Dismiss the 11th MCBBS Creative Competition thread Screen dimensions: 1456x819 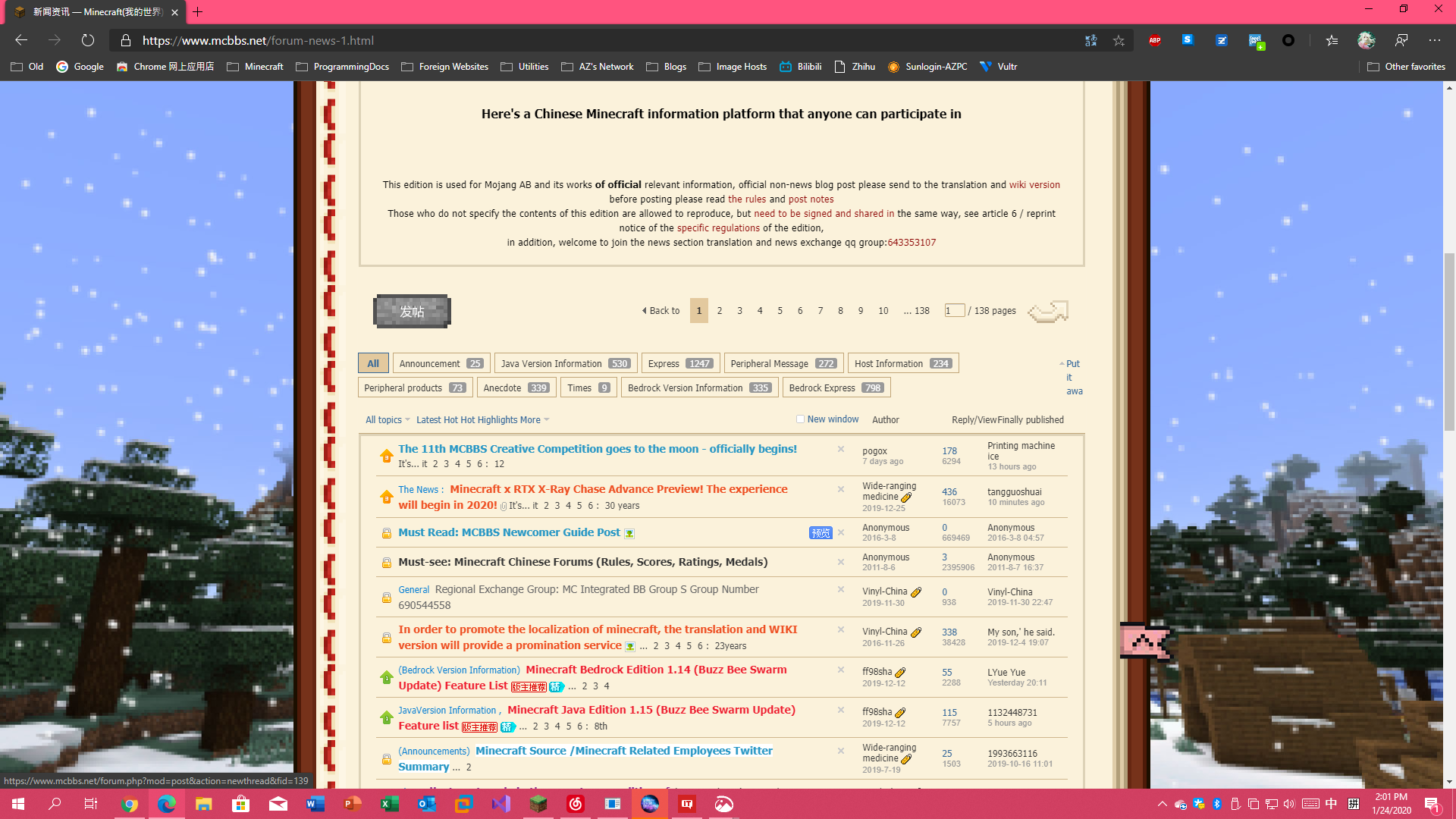[840, 449]
